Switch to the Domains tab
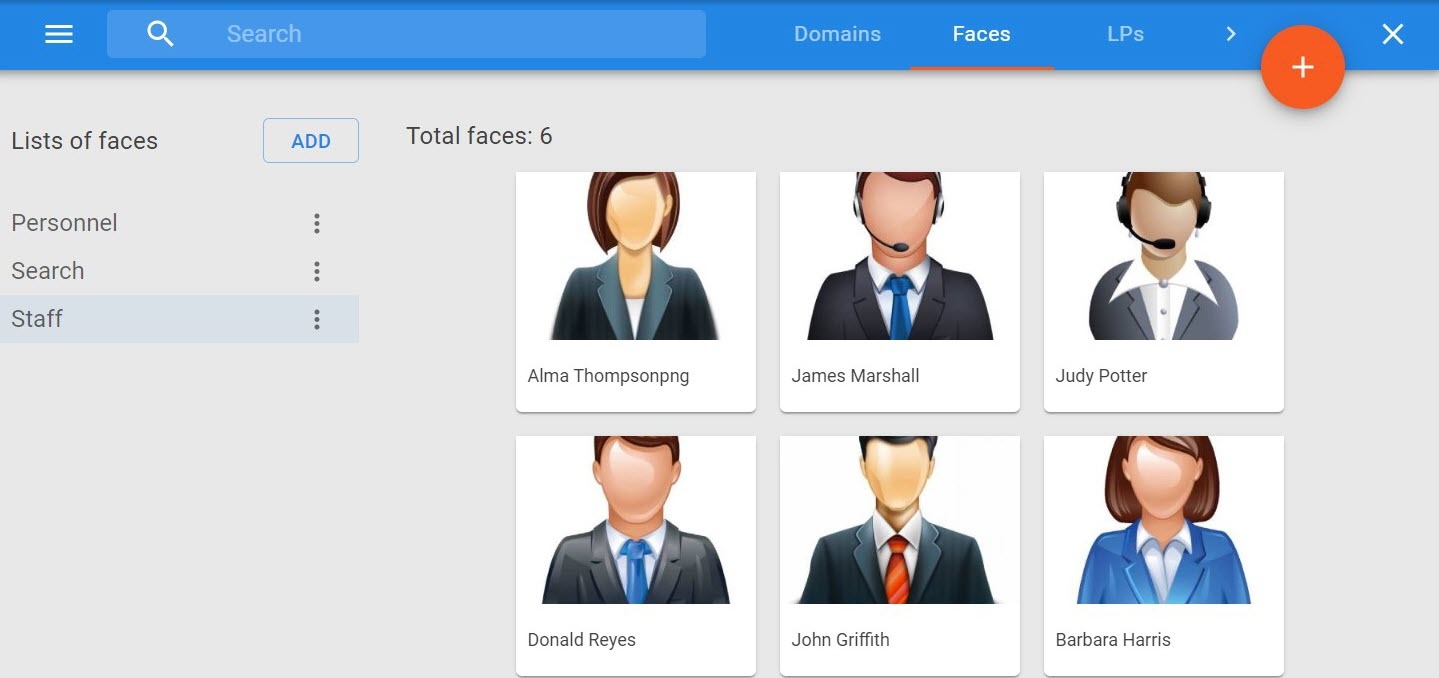Screen dimensions: 1439x678 click(837, 34)
